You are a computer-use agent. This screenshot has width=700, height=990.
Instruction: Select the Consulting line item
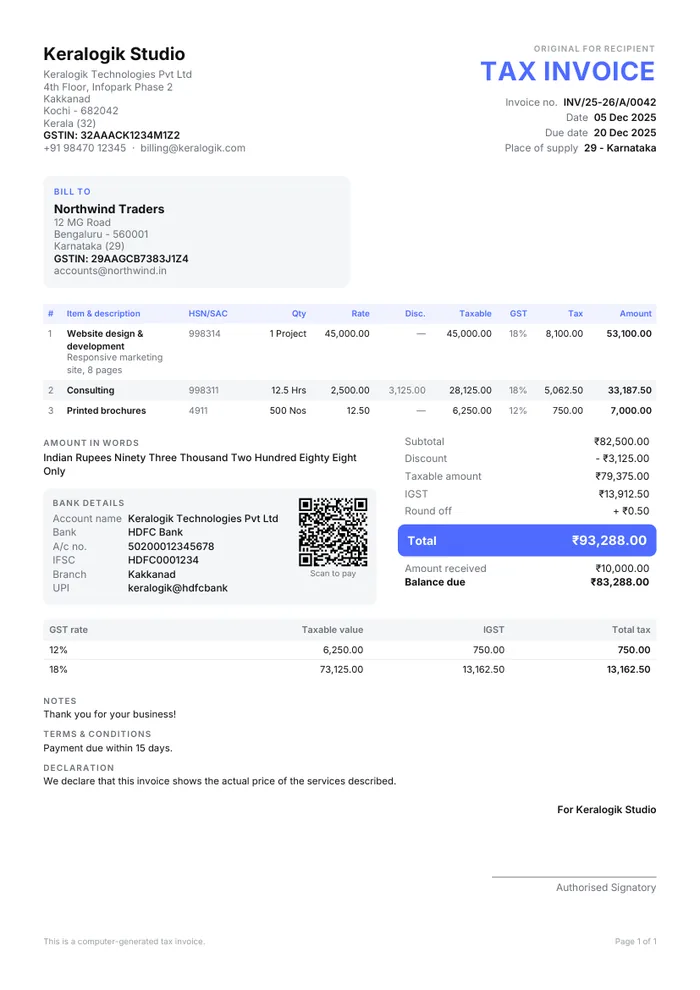[90, 390]
